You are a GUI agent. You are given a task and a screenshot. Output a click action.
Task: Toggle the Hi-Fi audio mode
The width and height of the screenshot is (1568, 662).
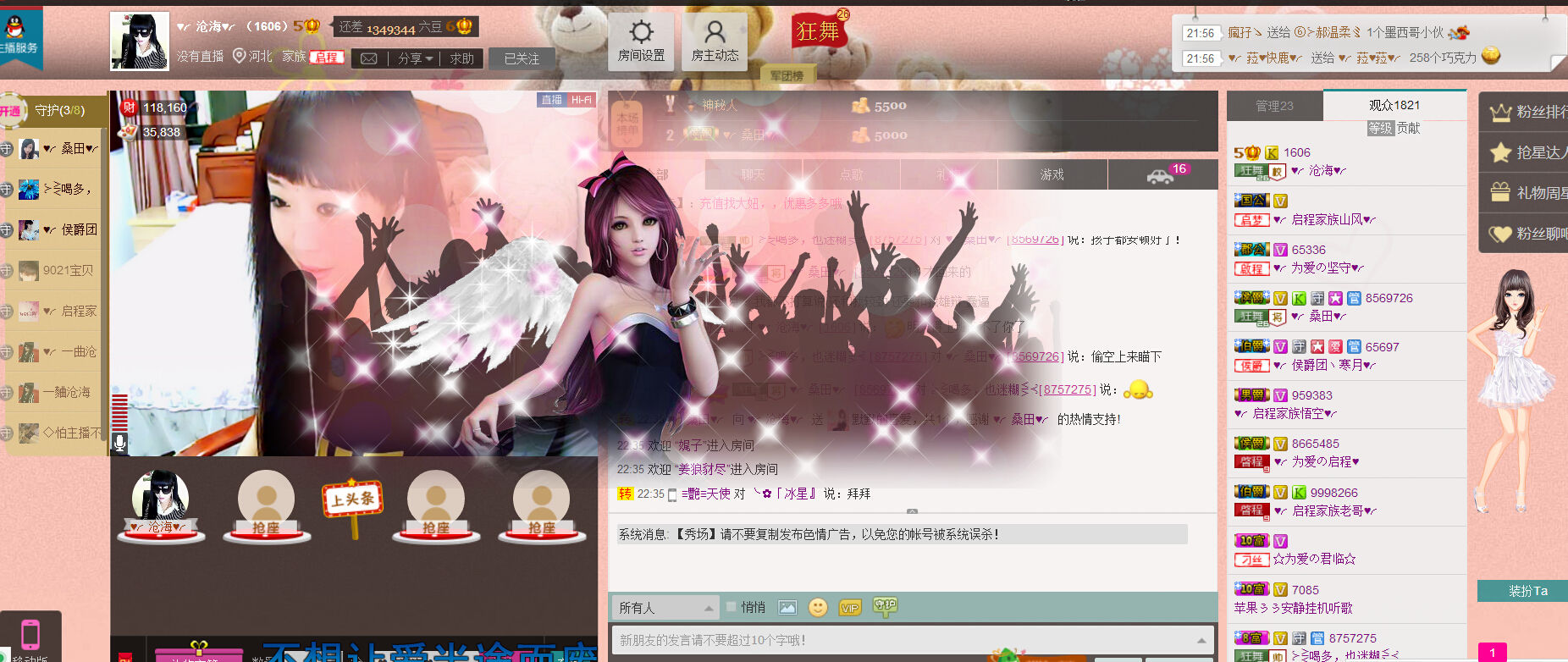[582, 100]
